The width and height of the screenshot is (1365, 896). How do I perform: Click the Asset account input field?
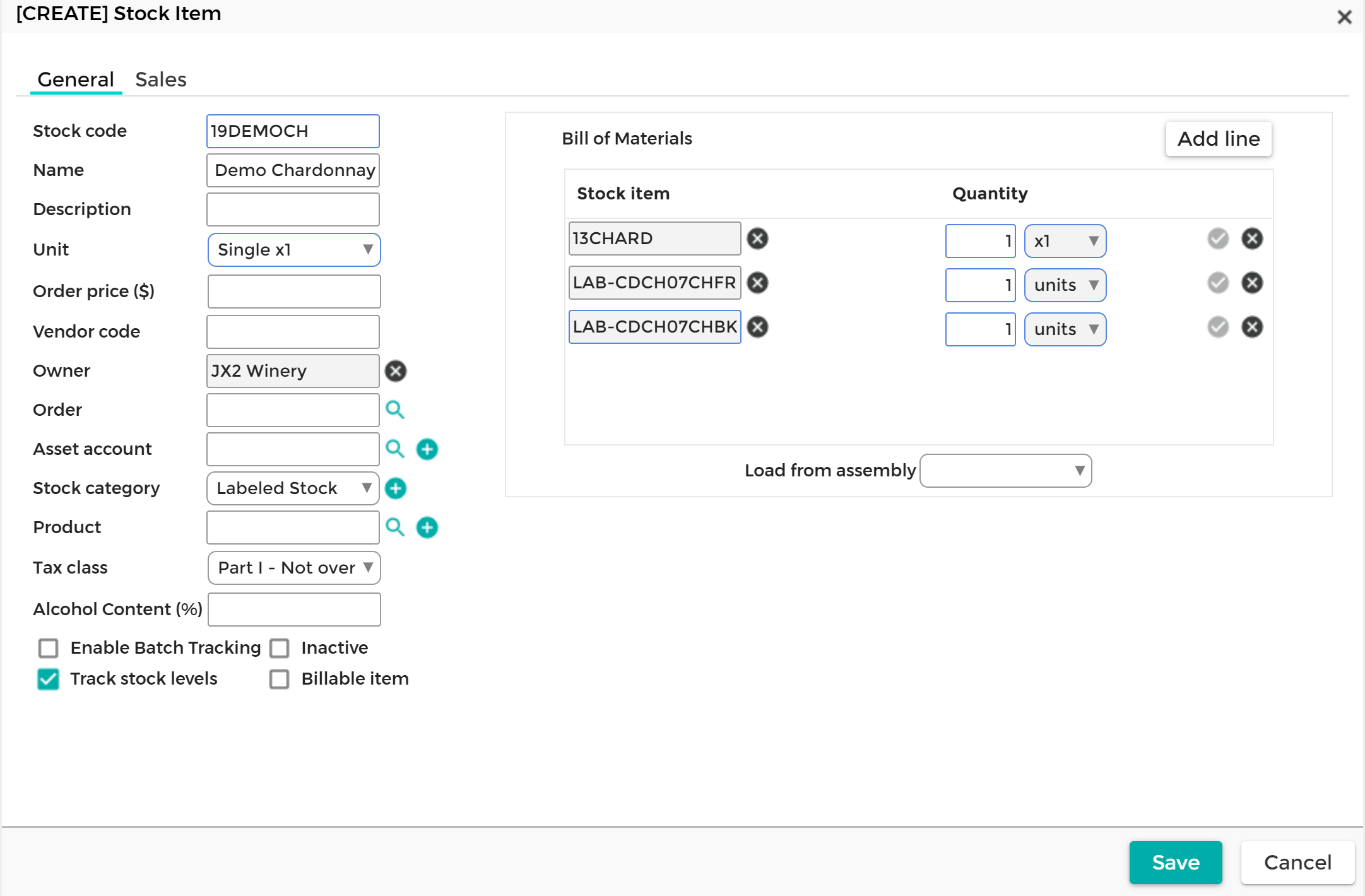(x=293, y=449)
